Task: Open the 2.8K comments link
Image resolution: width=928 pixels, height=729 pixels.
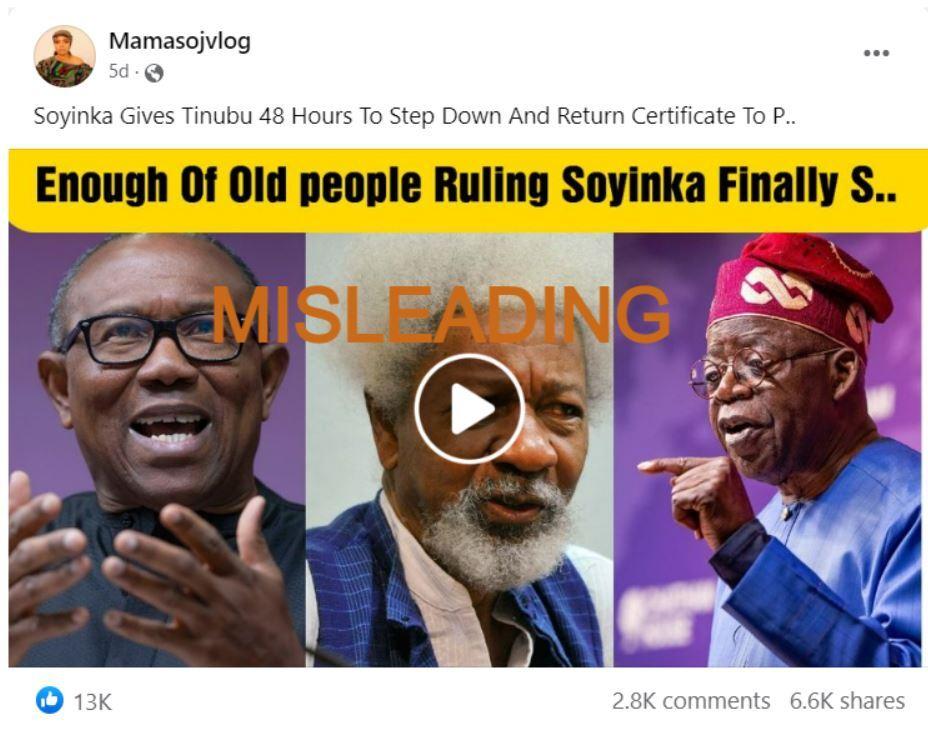Action: (x=691, y=701)
